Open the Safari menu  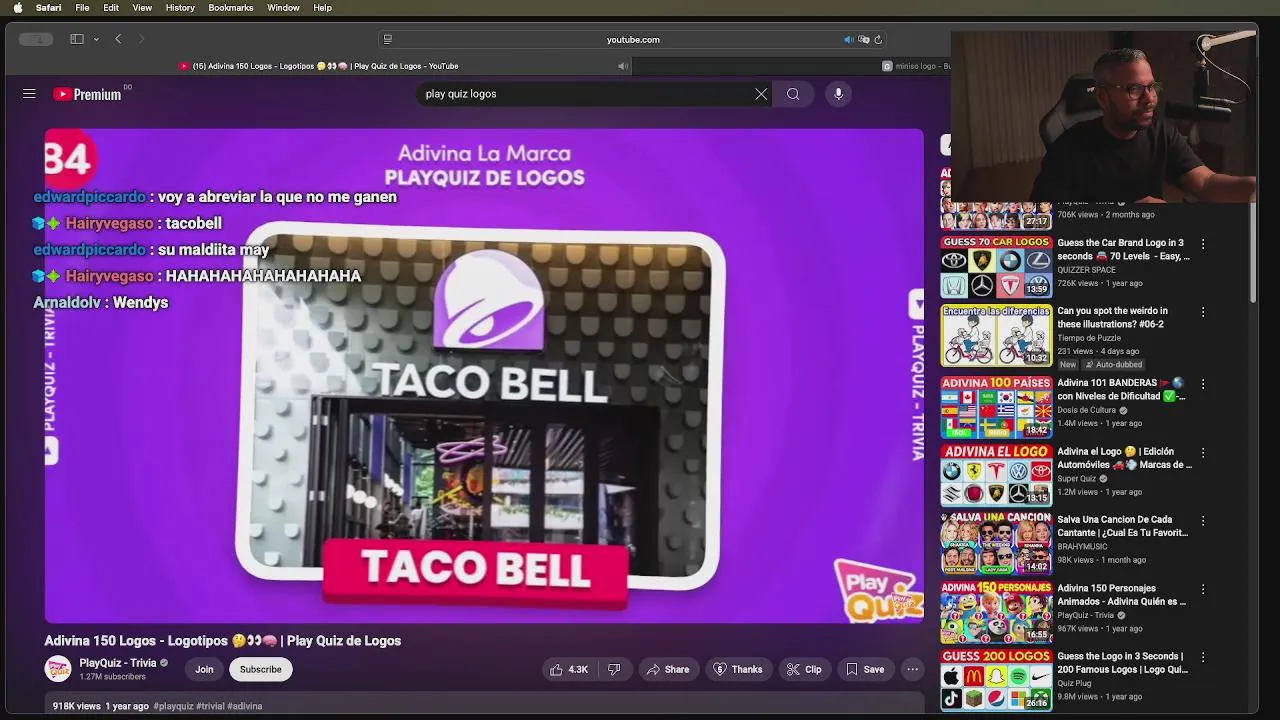(48, 7)
